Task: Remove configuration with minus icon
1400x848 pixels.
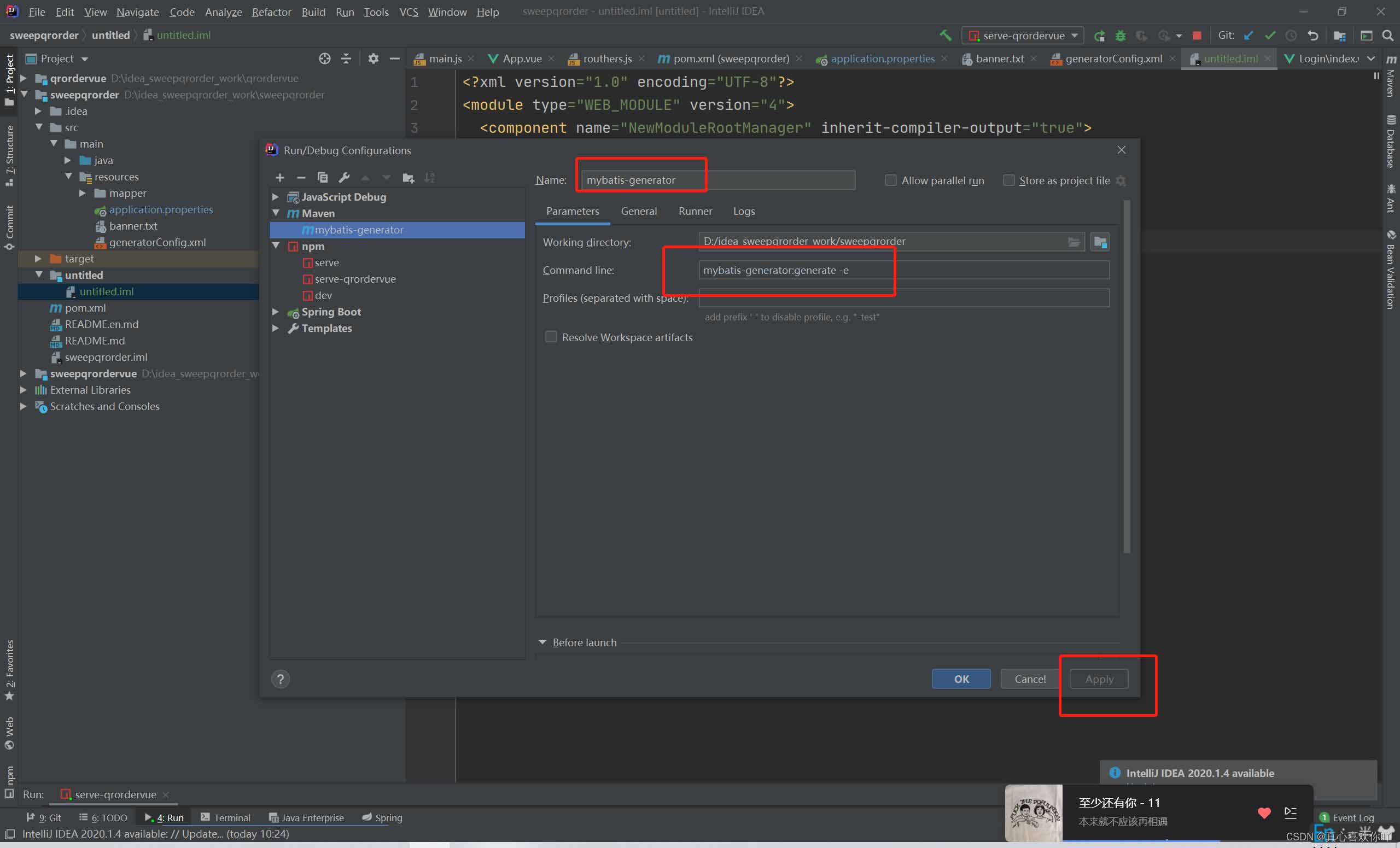Action: [x=301, y=178]
